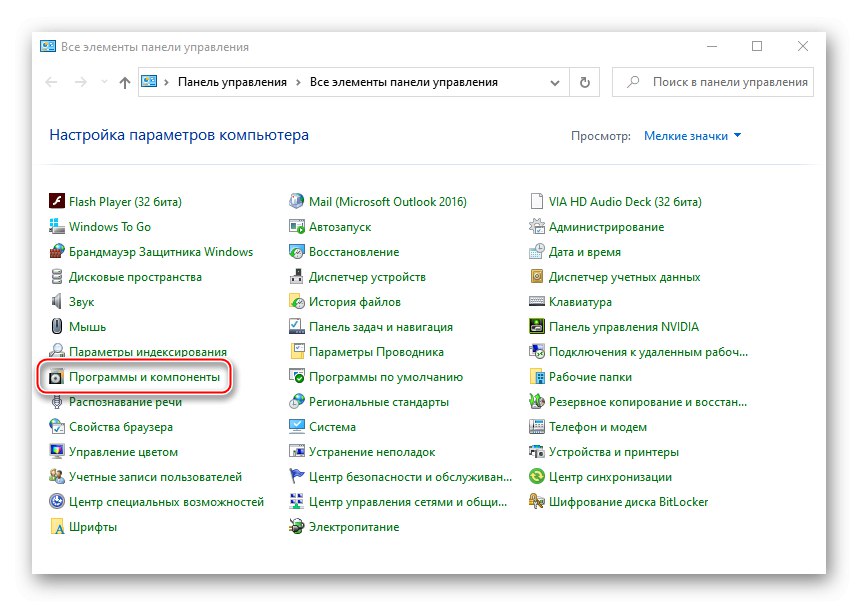Open the Шифрование диска BitLocker icon
Screen dimensions: 858x606
point(537,501)
